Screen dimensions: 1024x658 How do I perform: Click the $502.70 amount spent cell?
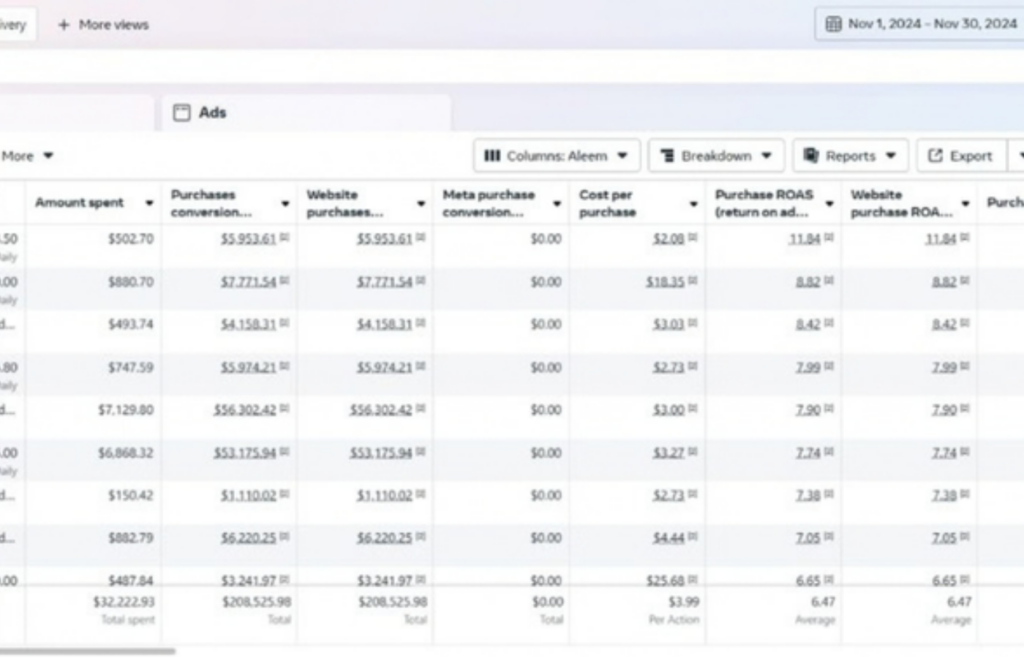tap(131, 239)
